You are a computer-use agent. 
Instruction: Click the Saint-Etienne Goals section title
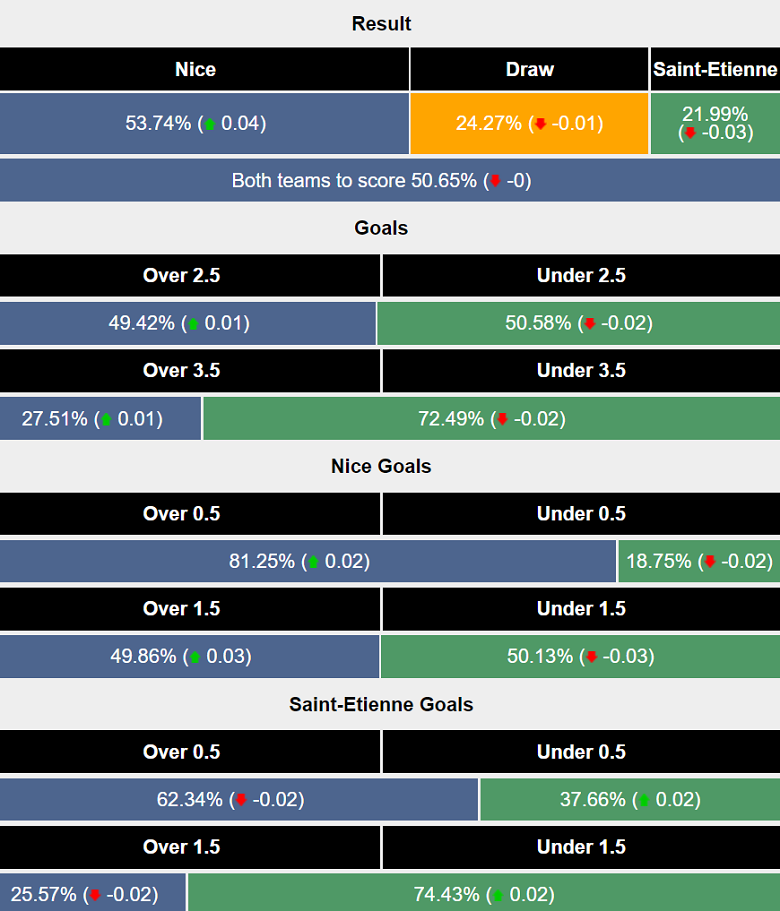pyautogui.click(x=381, y=704)
